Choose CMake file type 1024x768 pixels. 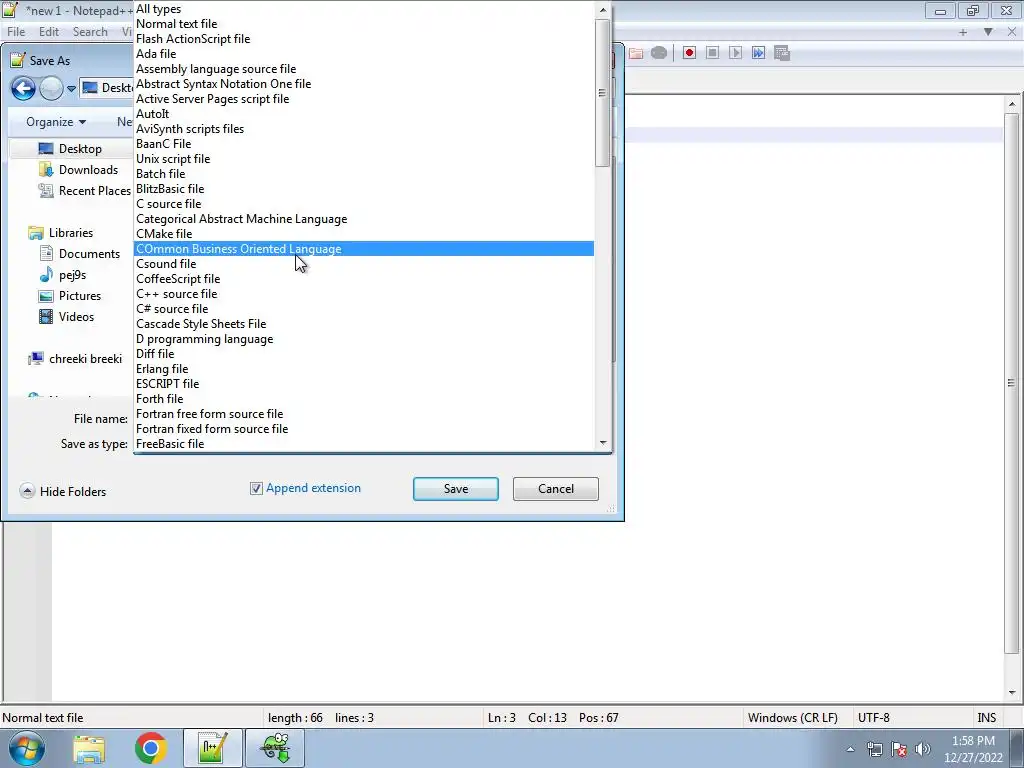(x=364, y=234)
